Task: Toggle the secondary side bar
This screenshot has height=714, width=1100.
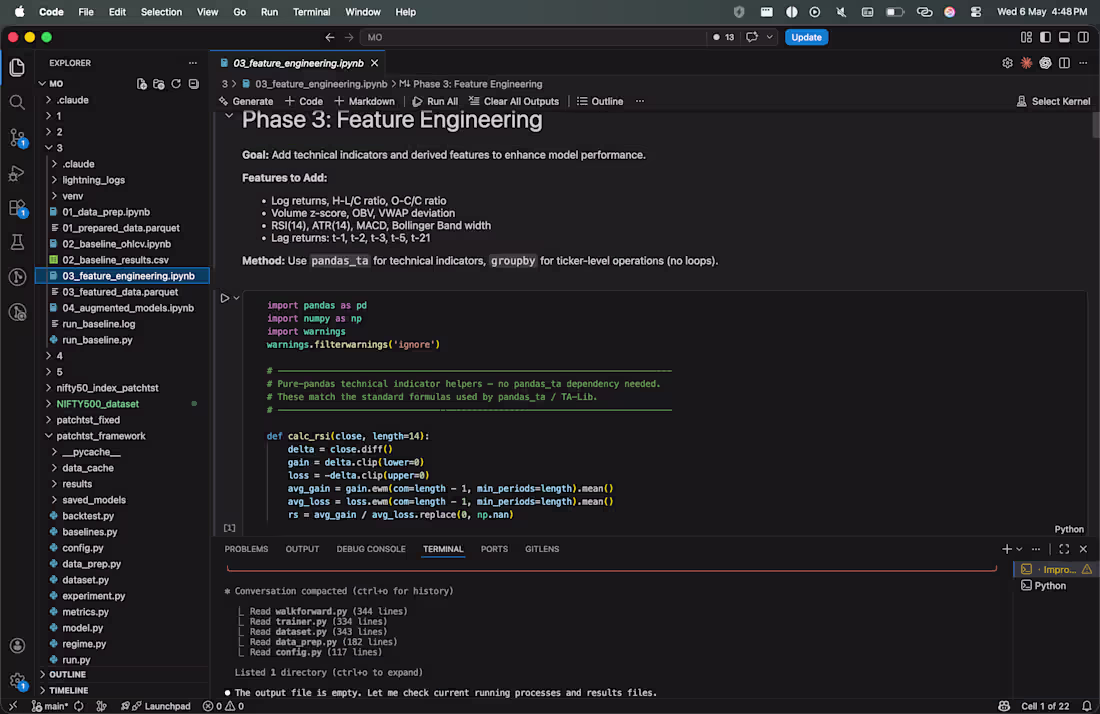Action: tap(1083, 37)
